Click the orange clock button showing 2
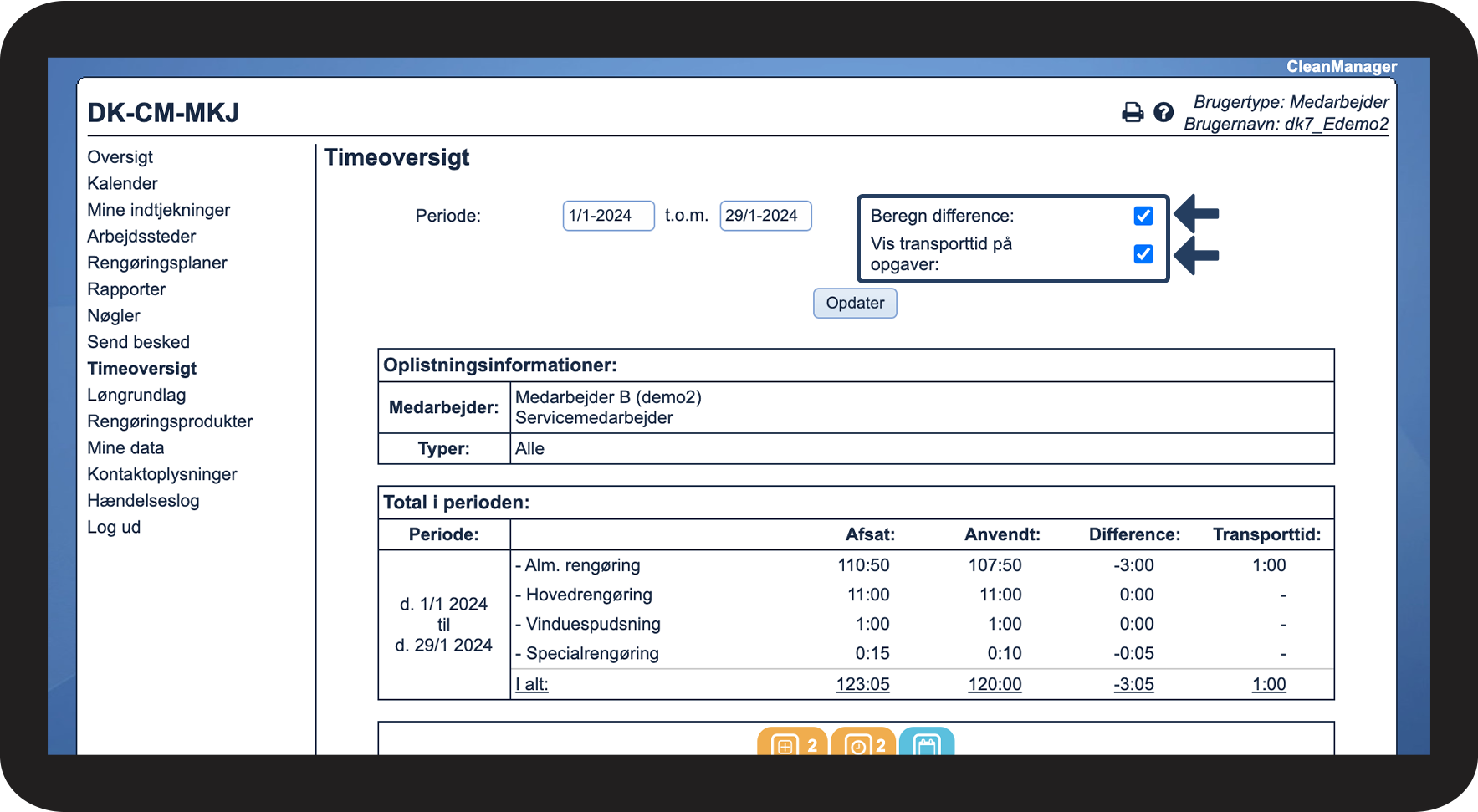Screen dimensions: 1478x812 pos(863,743)
